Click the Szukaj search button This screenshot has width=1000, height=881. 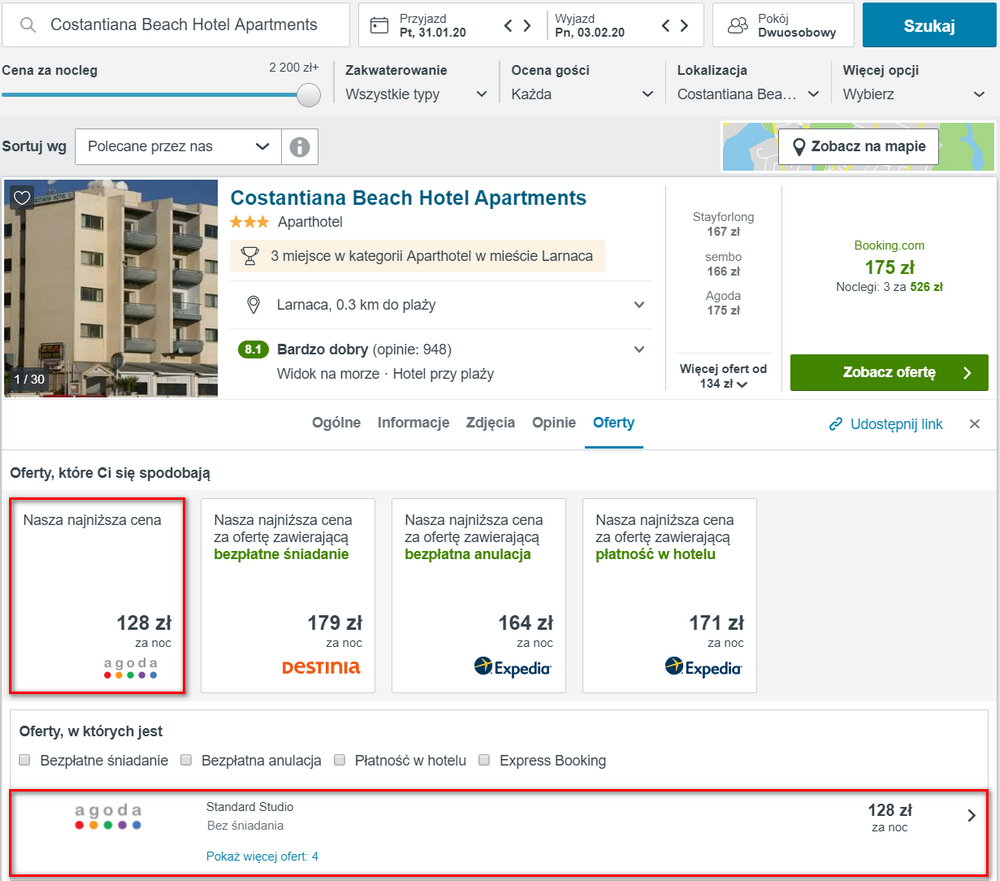[x=929, y=26]
